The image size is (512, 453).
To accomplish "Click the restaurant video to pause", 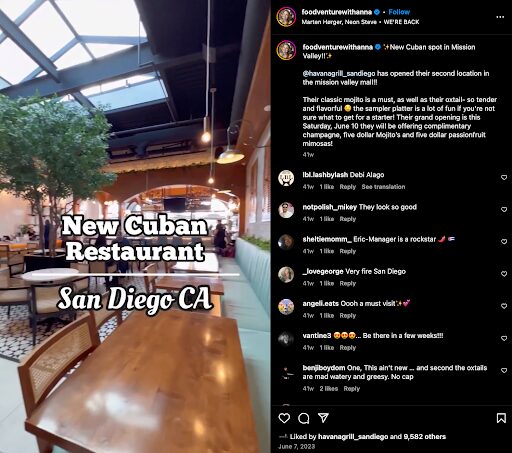I will click(x=135, y=227).
